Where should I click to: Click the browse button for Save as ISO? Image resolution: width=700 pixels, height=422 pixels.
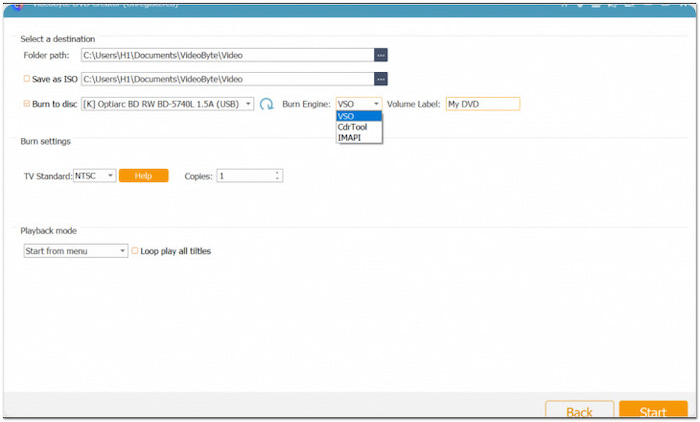380,79
